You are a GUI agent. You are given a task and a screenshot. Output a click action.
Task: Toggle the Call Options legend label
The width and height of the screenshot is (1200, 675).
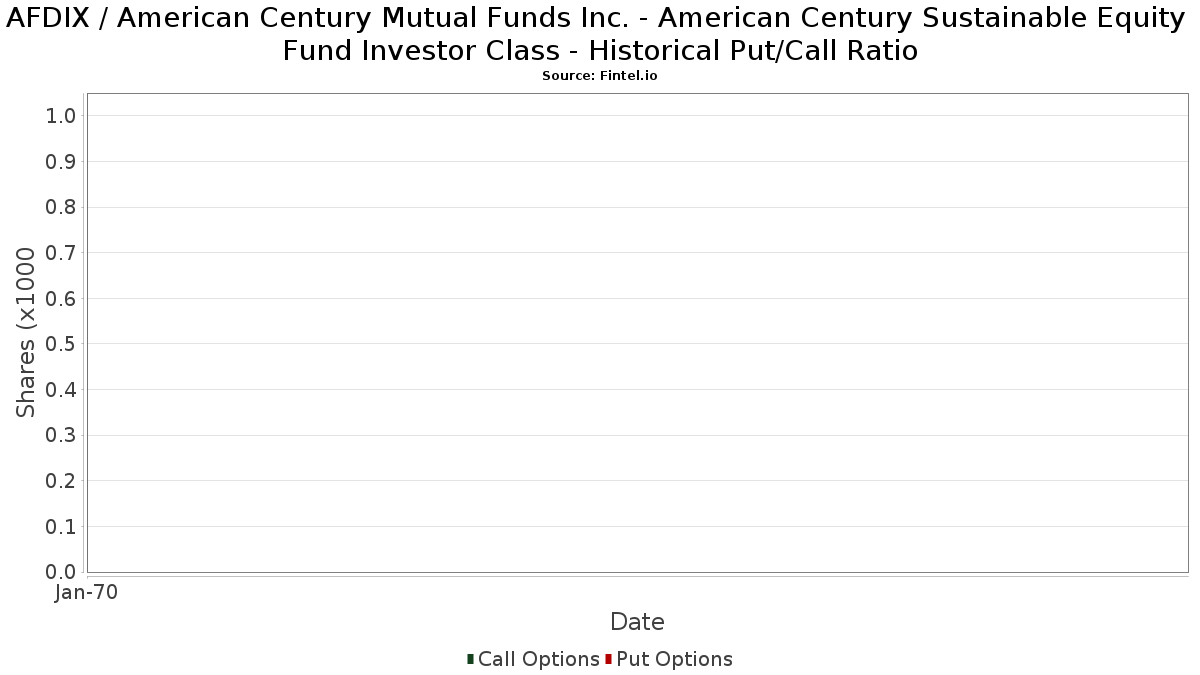[x=538, y=659]
